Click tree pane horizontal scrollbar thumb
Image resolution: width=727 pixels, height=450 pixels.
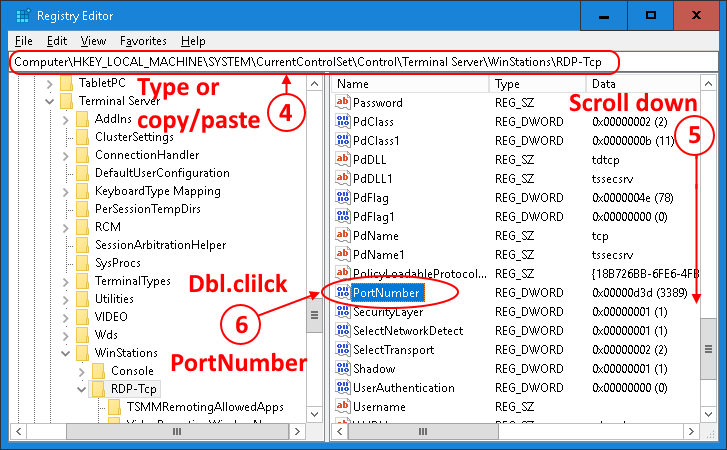click(177, 431)
